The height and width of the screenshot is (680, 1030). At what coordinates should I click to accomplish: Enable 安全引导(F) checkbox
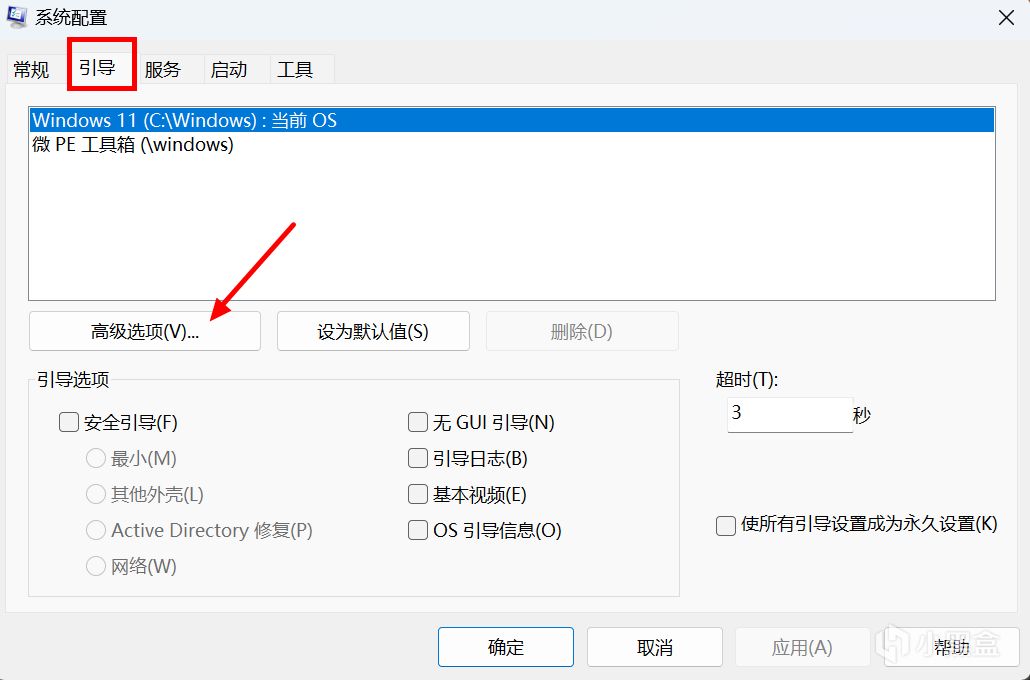click(x=69, y=422)
